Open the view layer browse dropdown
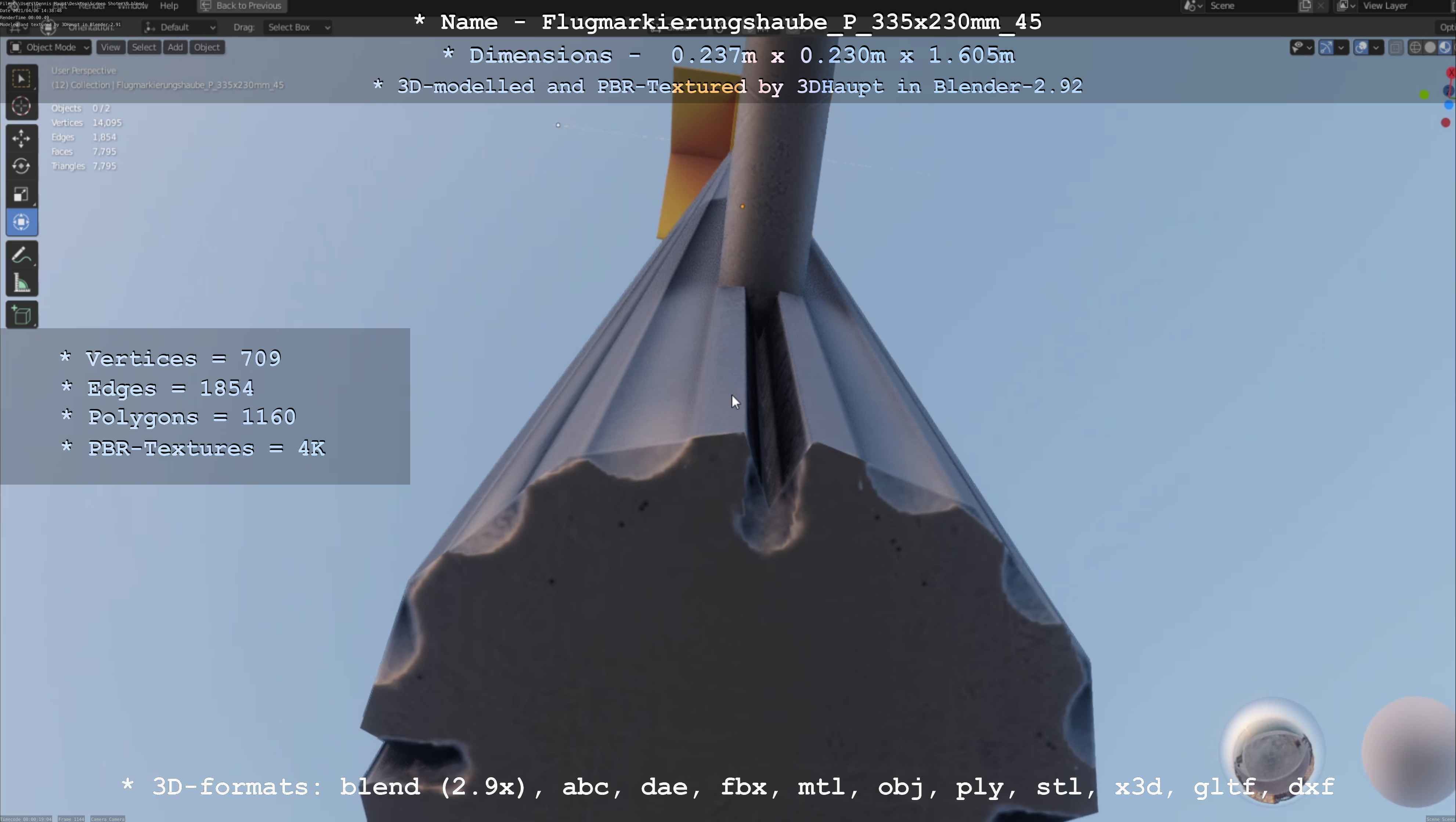This screenshot has width=1456, height=822. (1346, 6)
